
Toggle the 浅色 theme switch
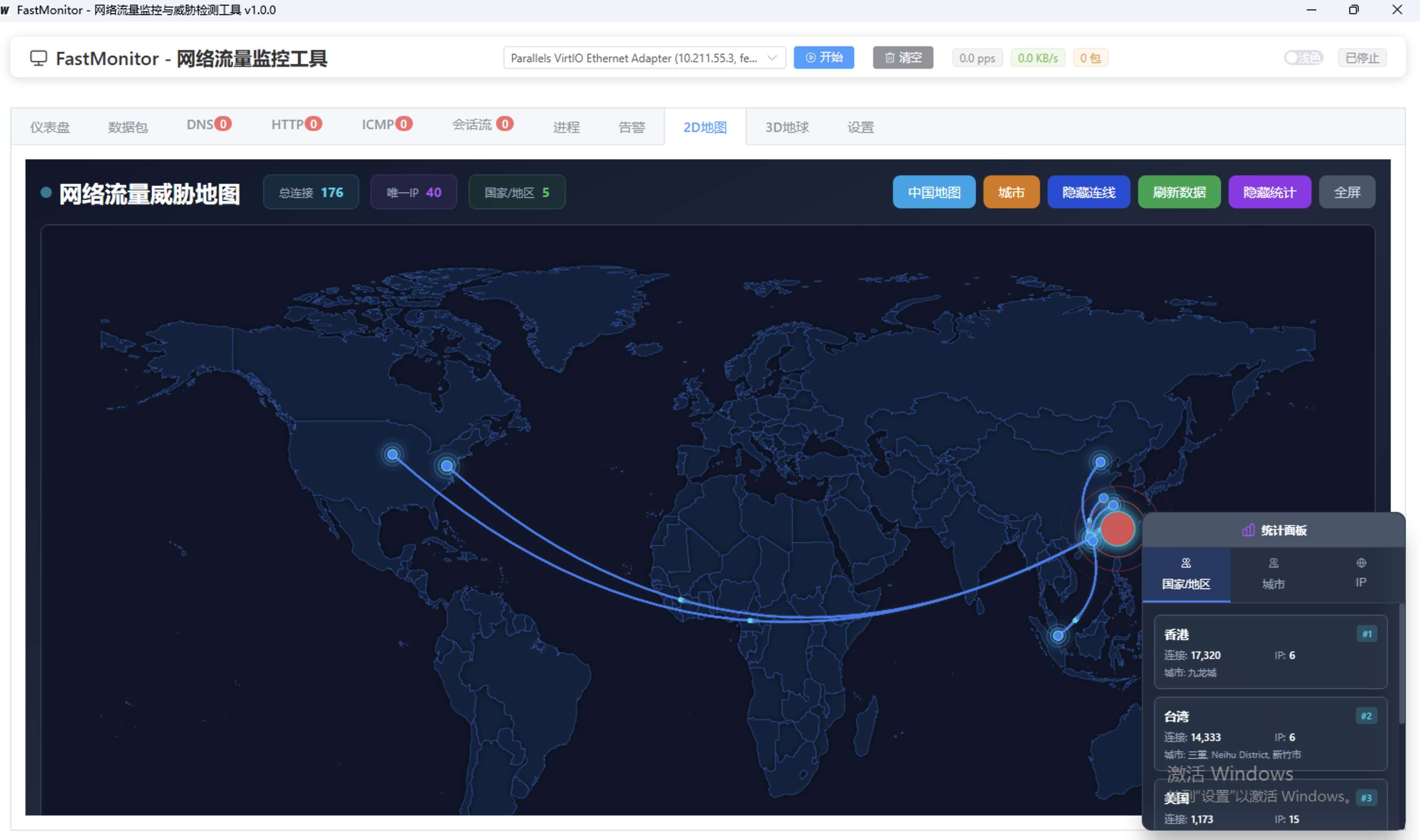[1303, 58]
